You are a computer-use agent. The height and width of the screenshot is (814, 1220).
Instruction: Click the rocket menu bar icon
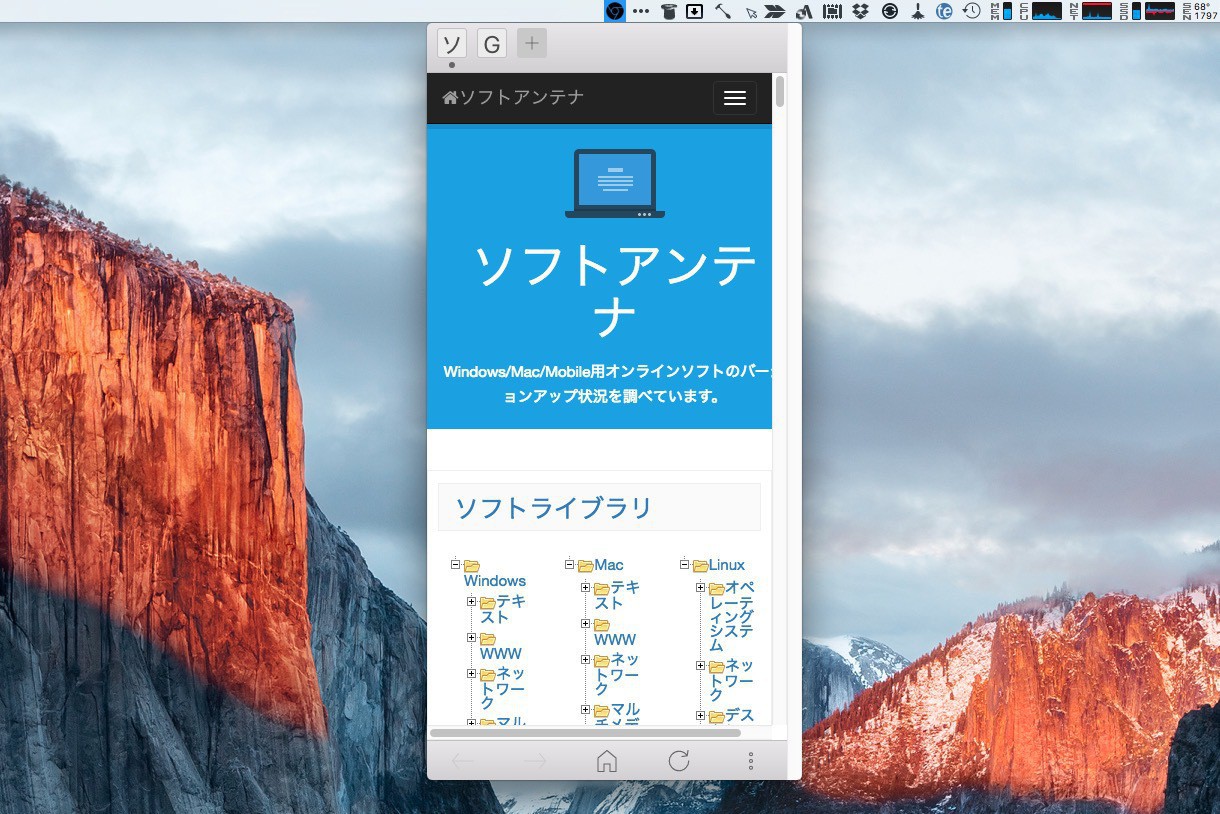[917, 11]
